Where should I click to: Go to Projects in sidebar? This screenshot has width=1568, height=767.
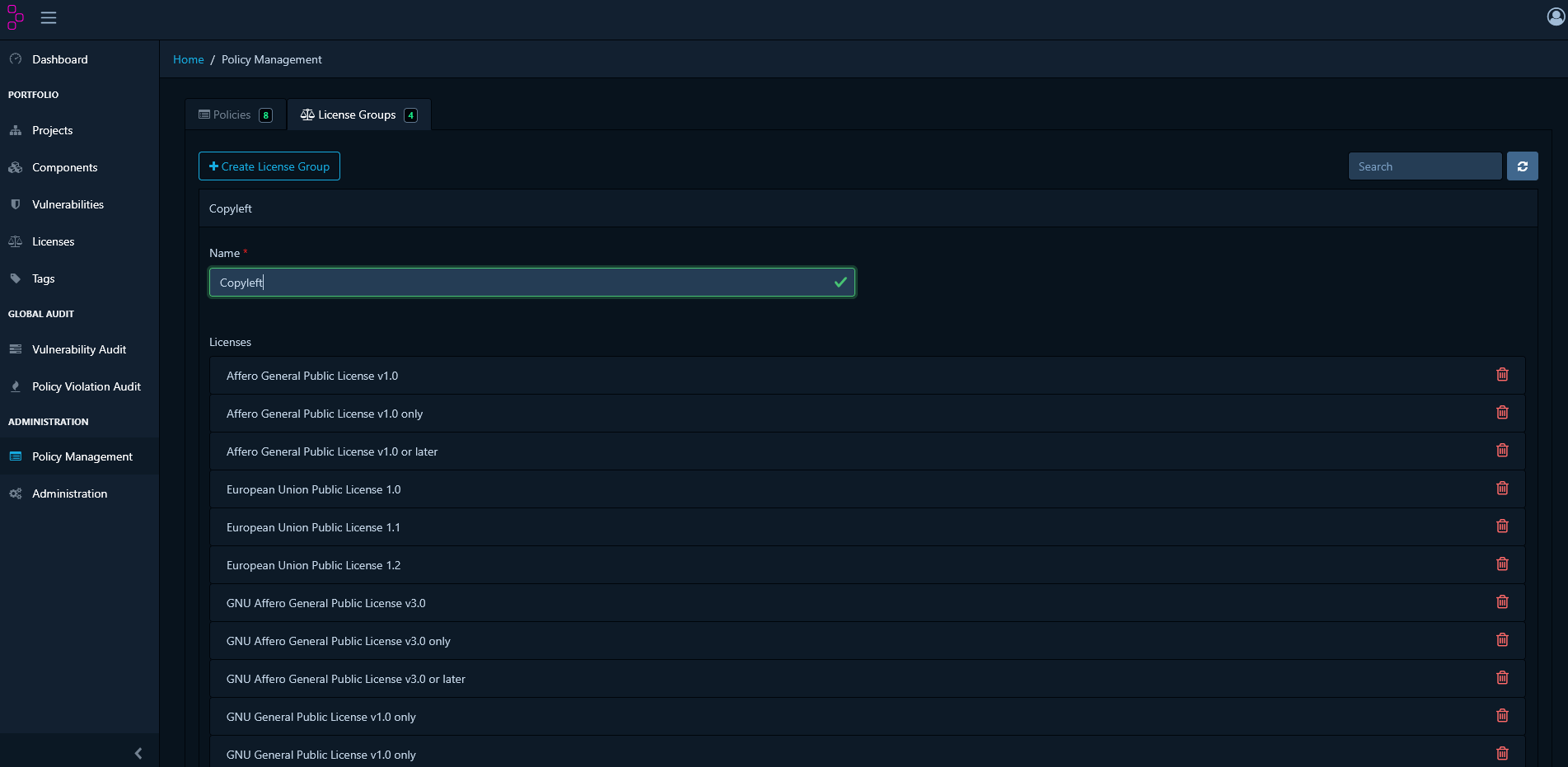(79, 130)
